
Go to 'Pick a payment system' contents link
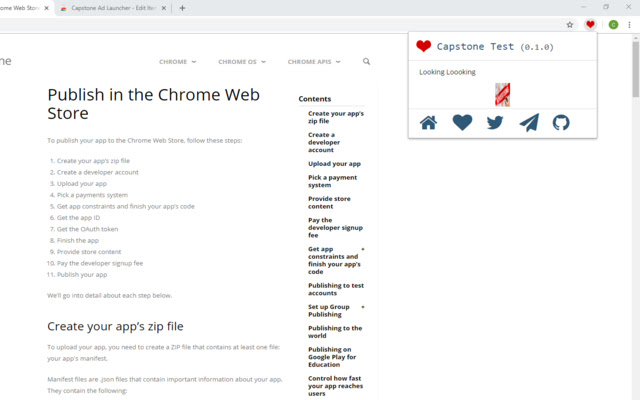click(x=332, y=181)
